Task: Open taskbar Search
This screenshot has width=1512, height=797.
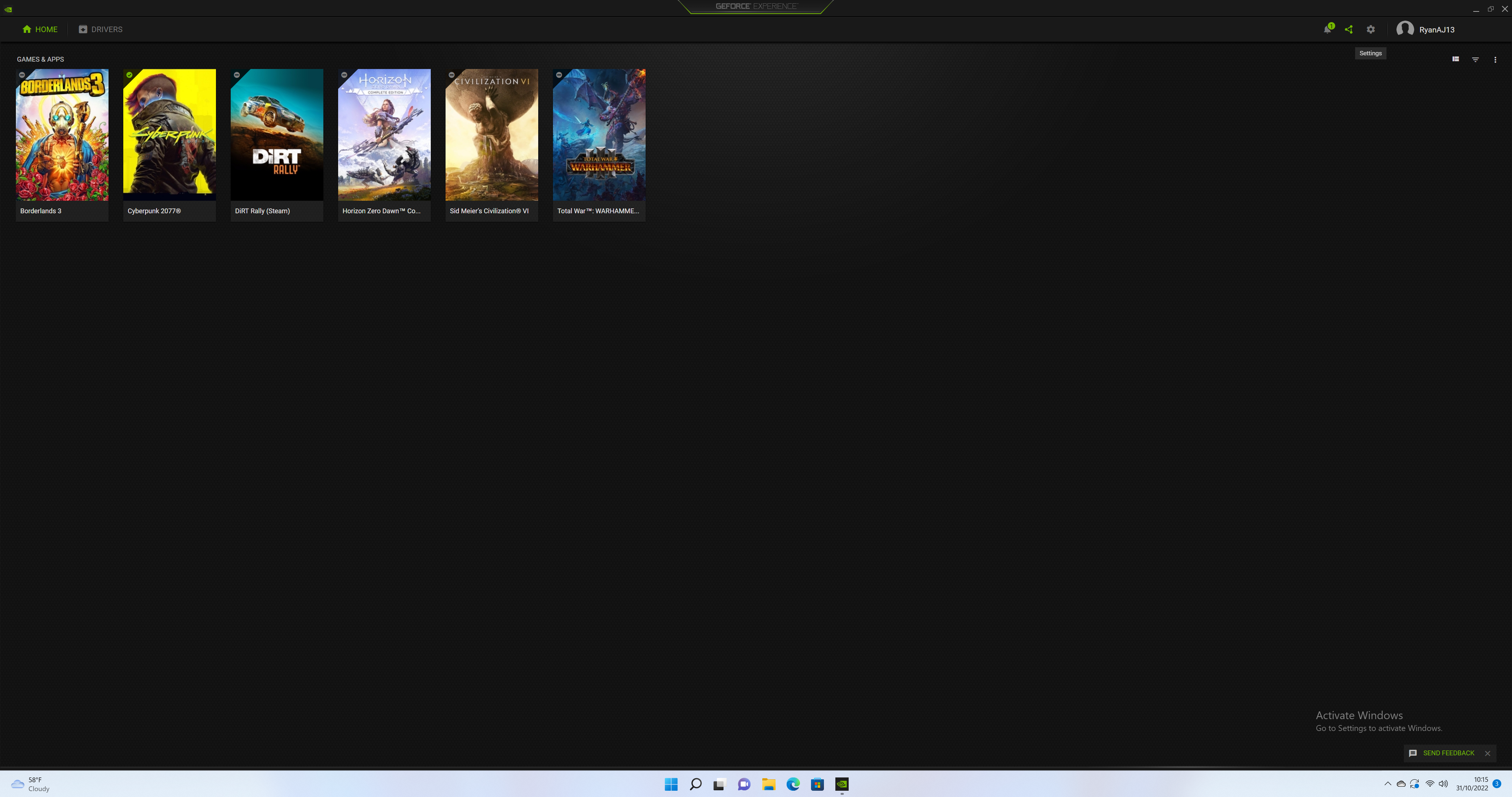Action: pyautogui.click(x=695, y=784)
